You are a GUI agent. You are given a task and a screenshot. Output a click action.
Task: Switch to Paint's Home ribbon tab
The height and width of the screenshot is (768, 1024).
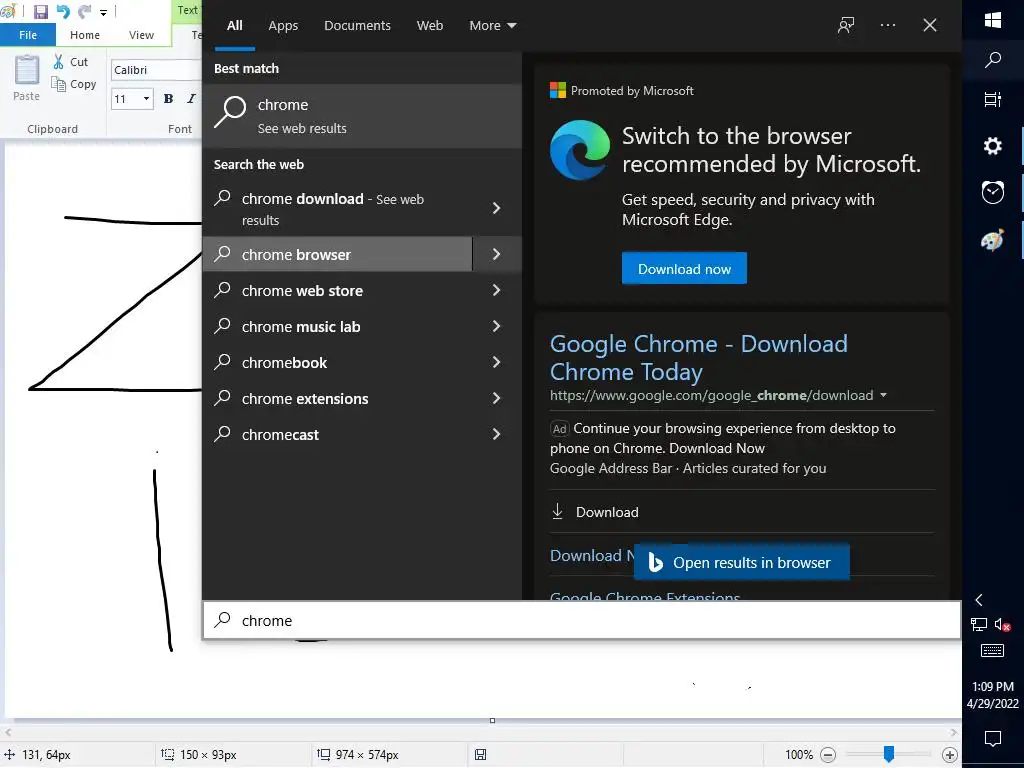tap(85, 35)
